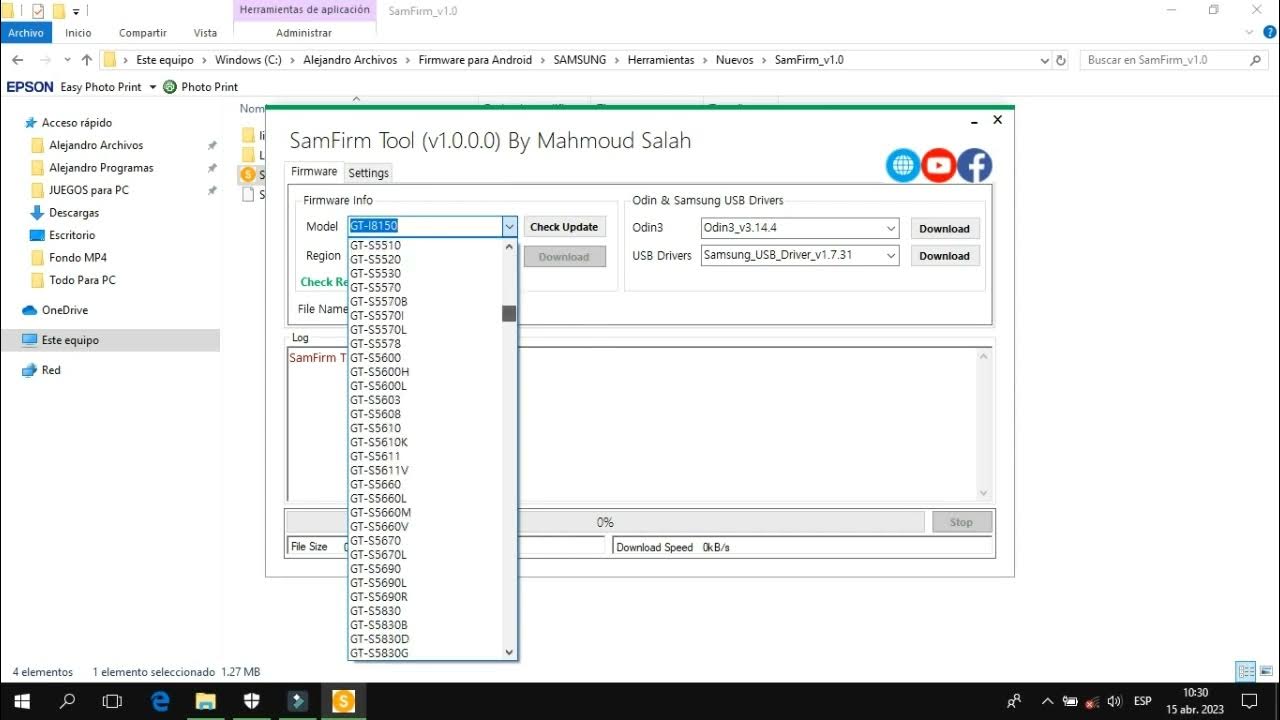Choose GT-S5660 from the model list
The image size is (1280, 720).
tap(425, 484)
